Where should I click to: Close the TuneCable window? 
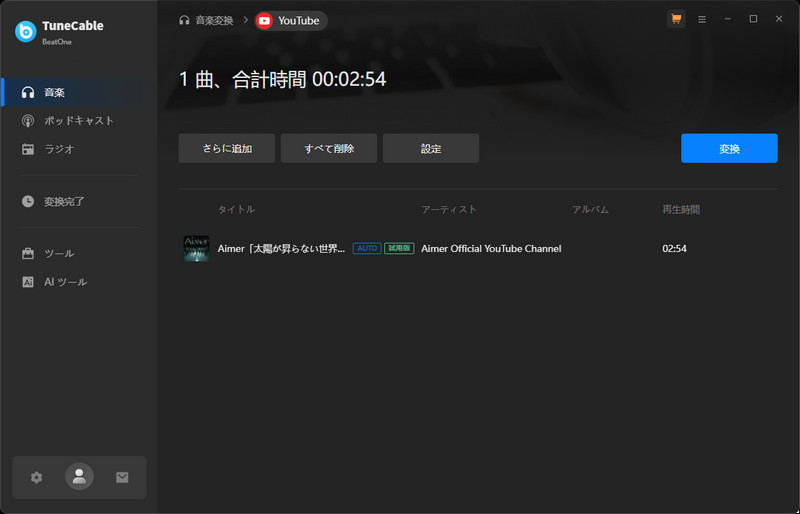(779, 19)
